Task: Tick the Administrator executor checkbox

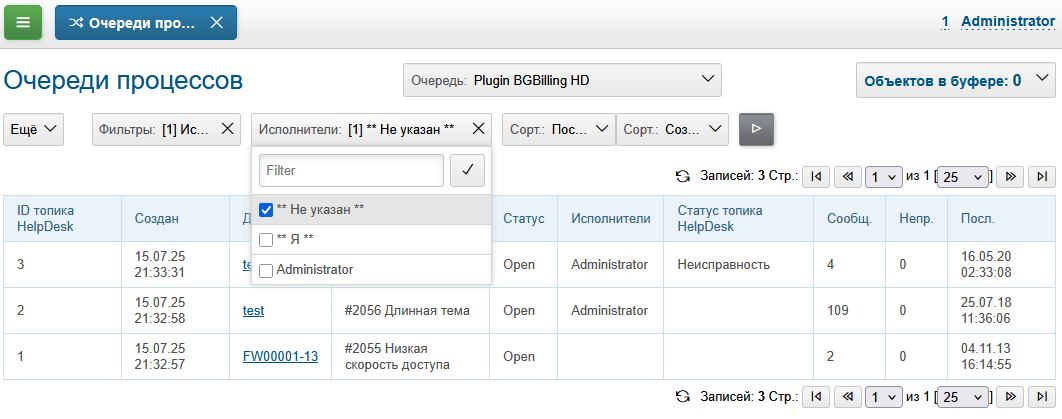Action: [x=266, y=270]
